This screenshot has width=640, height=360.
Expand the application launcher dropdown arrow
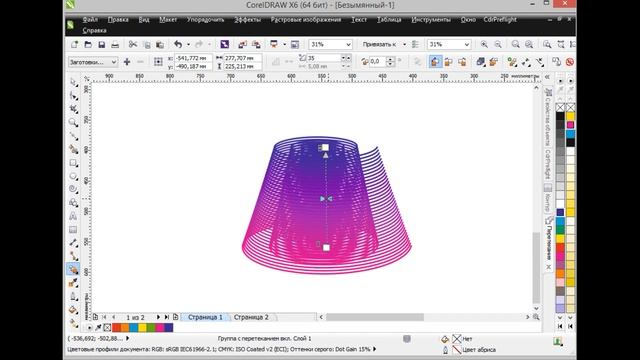[x=284, y=44]
